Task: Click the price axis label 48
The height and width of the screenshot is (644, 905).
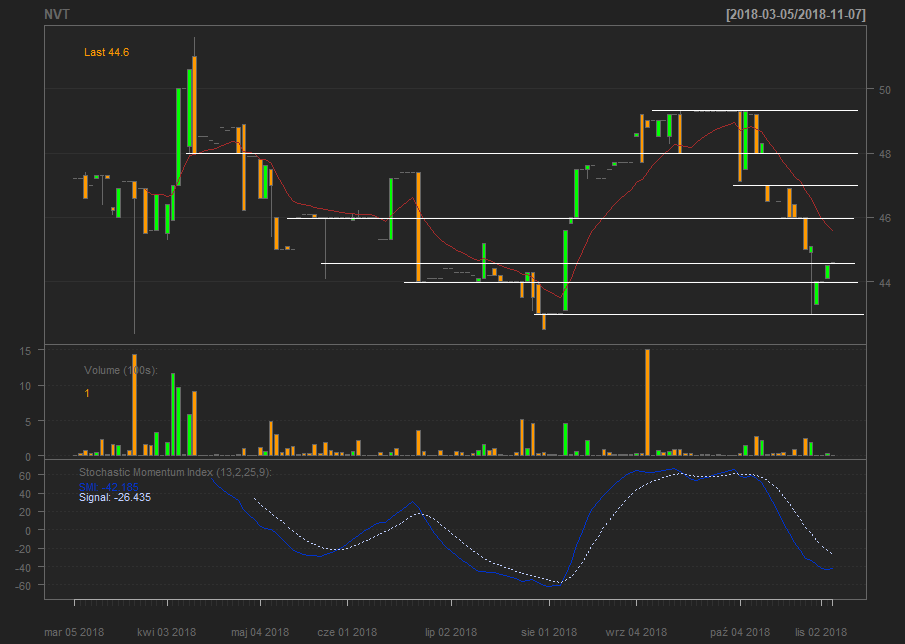Action: tap(885, 154)
